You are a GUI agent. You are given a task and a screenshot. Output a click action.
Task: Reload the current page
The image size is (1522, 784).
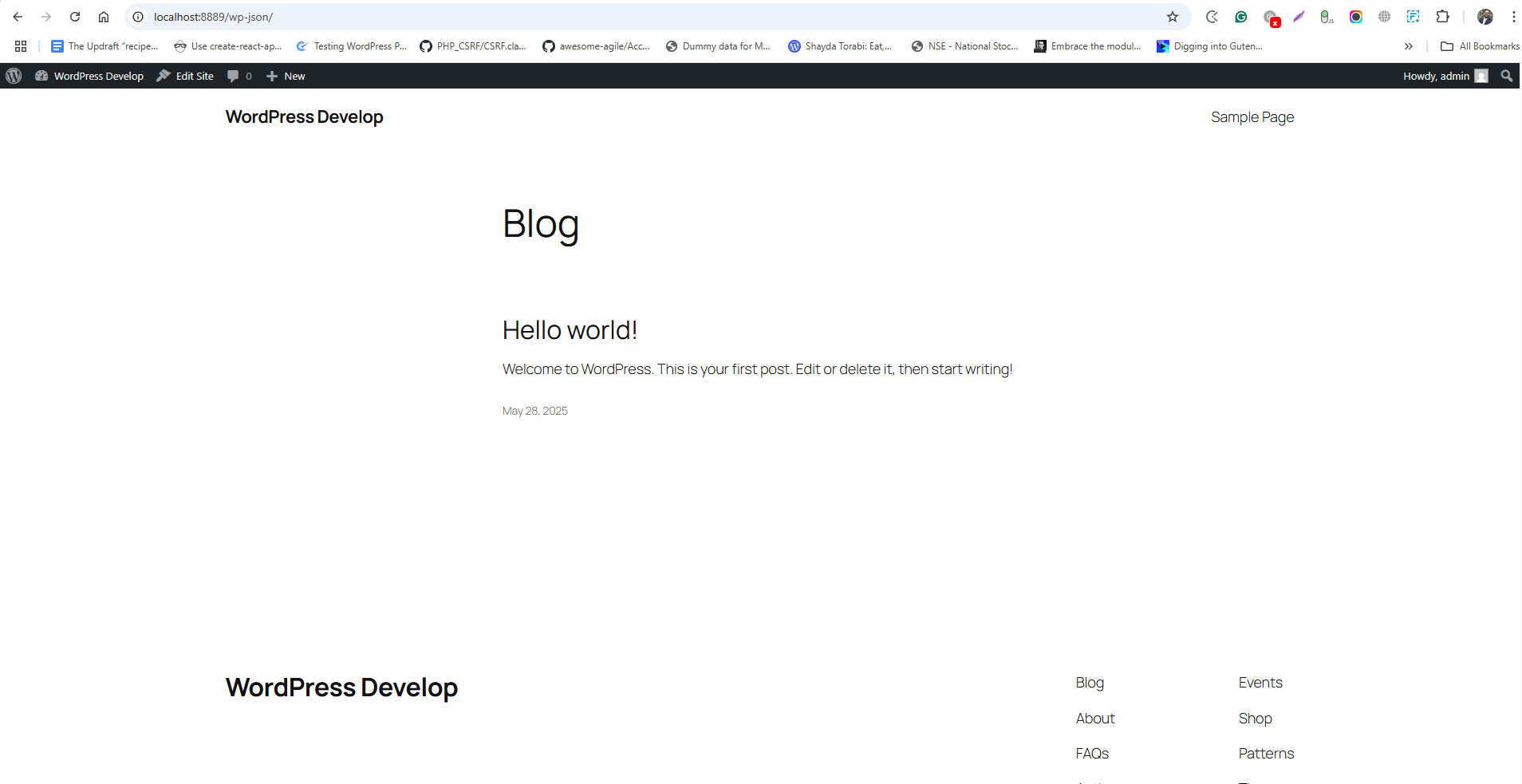(x=75, y=17)
